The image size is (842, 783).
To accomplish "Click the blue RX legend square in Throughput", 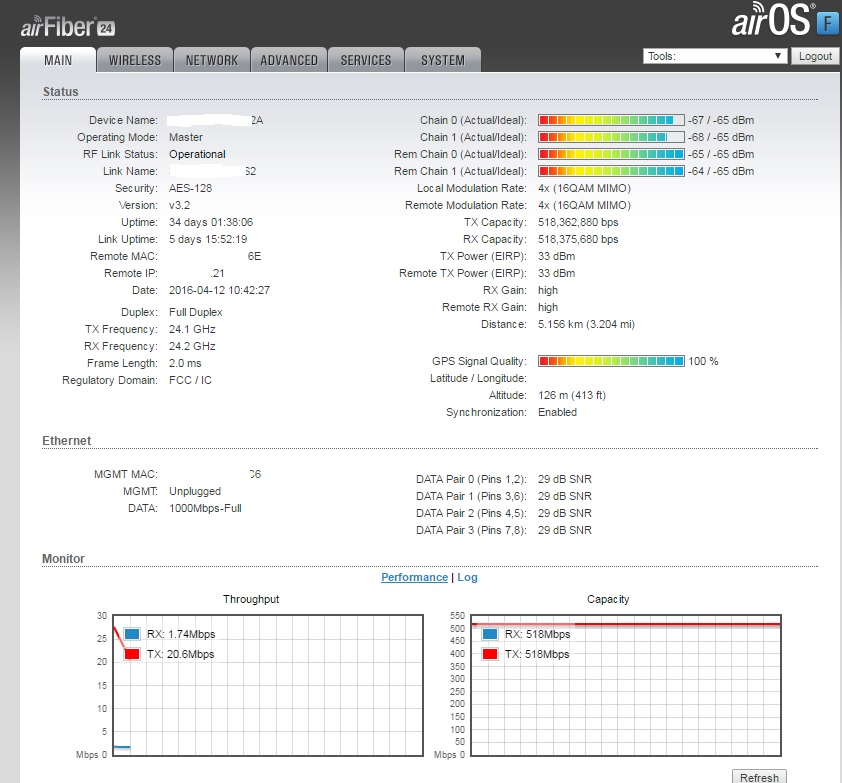I will (131, 634).
